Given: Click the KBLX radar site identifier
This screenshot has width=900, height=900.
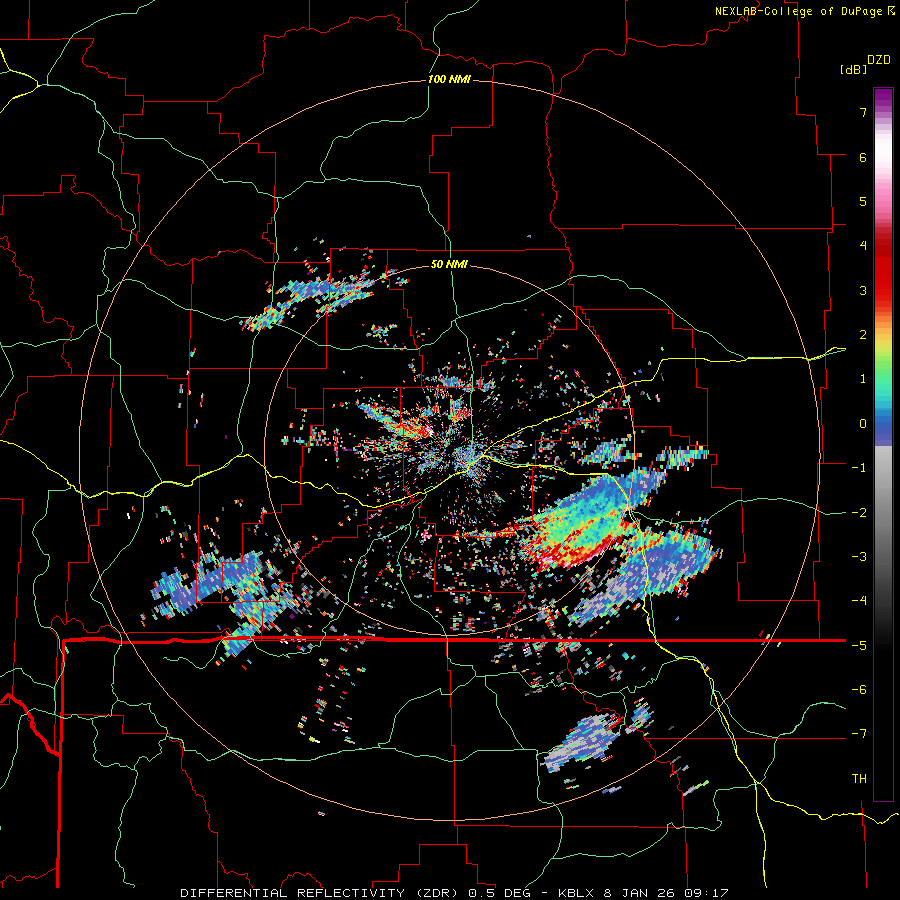Looking at the screenshot, I should point(577,893).
